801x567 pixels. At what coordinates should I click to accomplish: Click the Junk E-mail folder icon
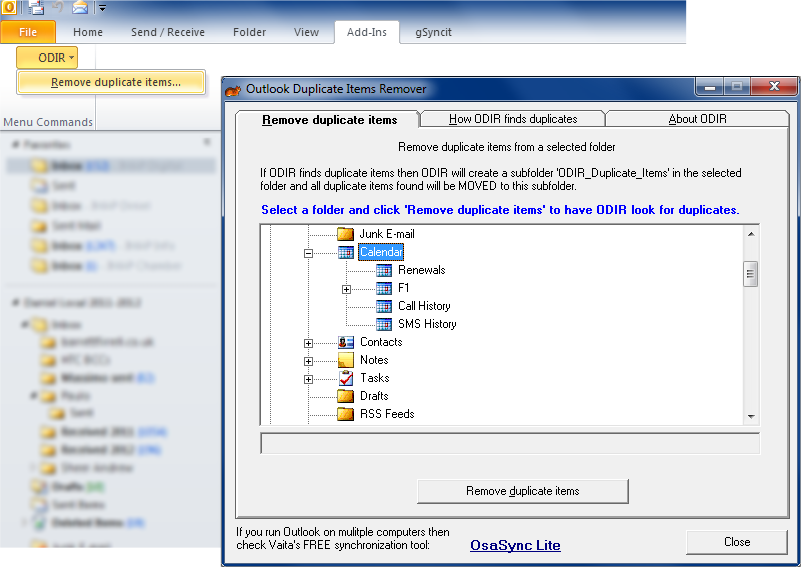tap(346, 234)
